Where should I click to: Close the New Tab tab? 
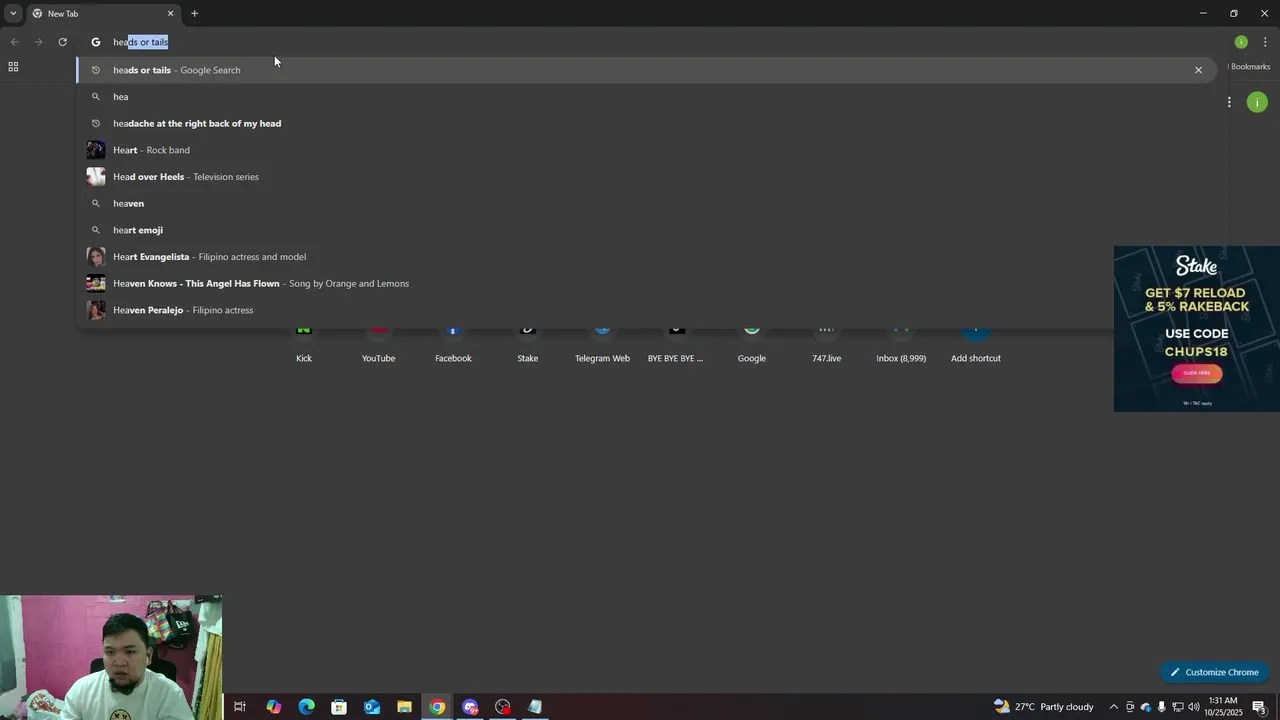pyautogui.click(x=170, y=13)
